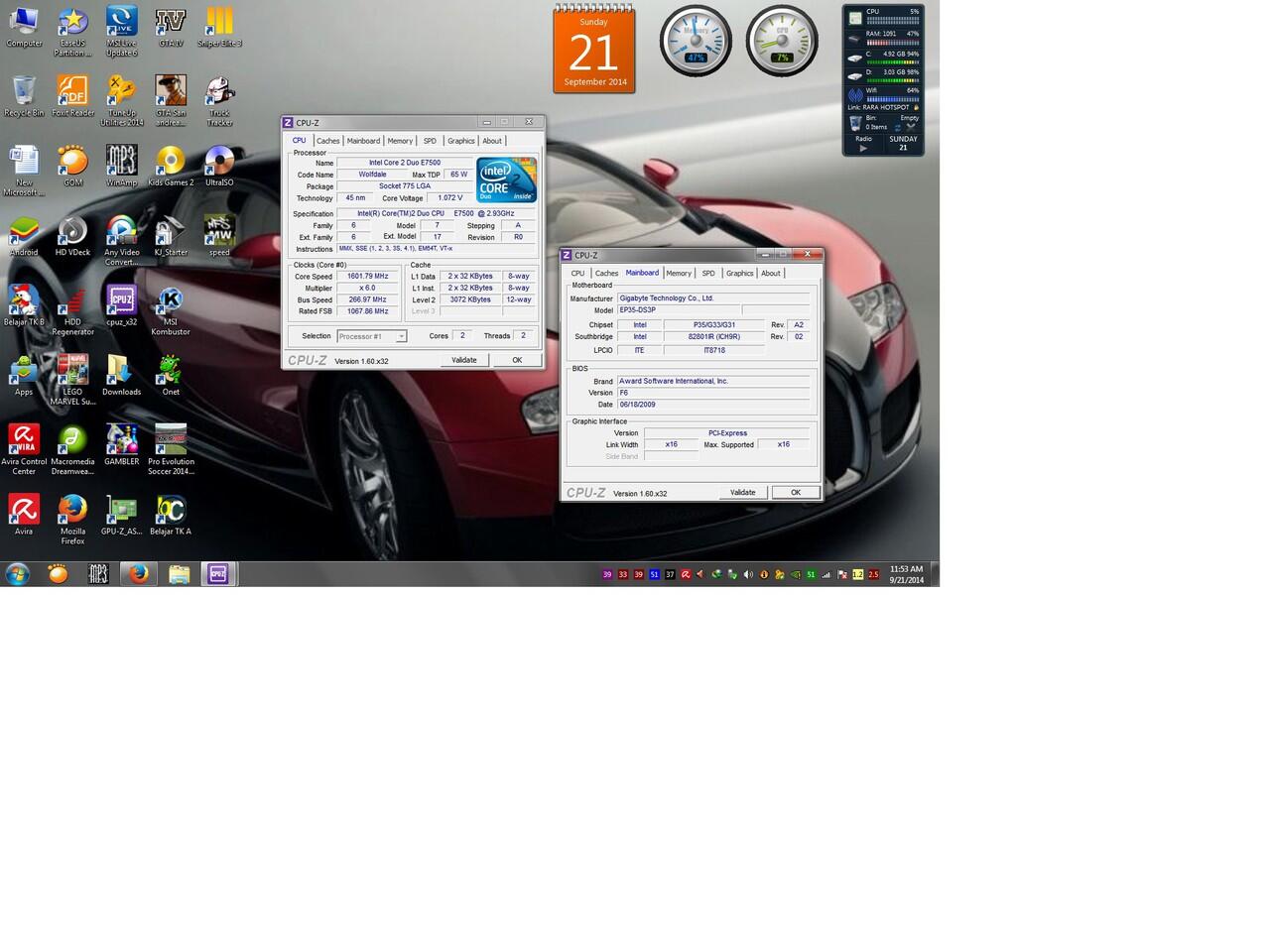This screenshot has width=1270, height=952.
Task: Click the Radio play button in the sidebar gadget
Action: (x=863, y=149)
